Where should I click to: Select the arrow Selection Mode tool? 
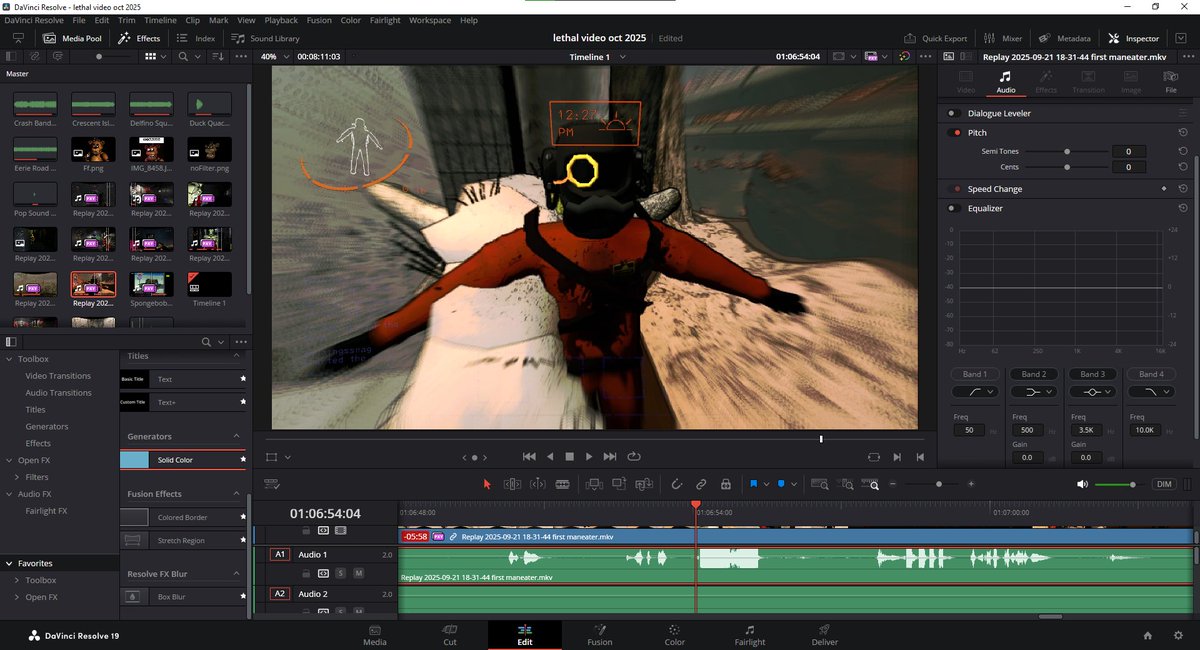[487, 484]
